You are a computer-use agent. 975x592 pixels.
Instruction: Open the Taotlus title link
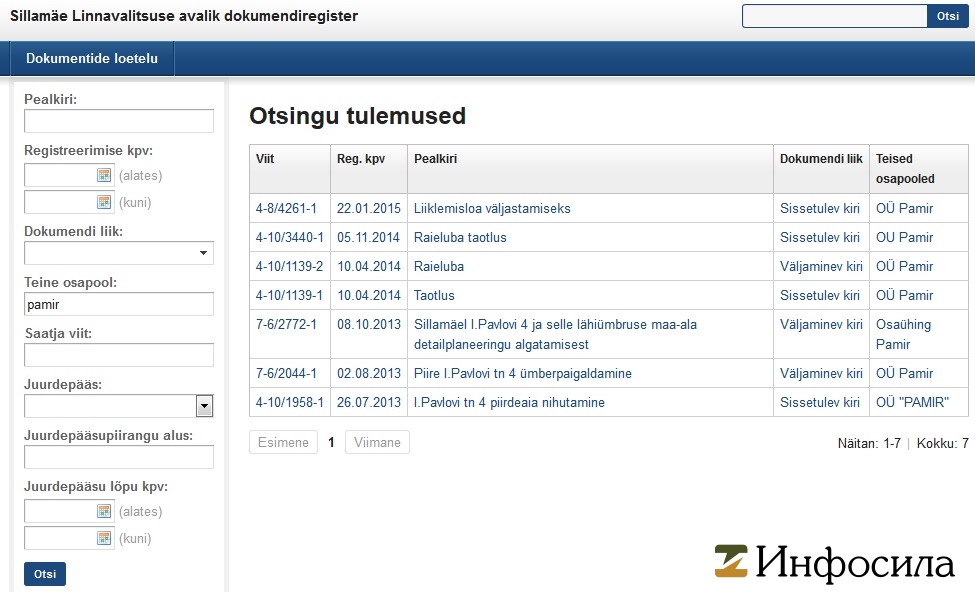click(x=434, y=295)
